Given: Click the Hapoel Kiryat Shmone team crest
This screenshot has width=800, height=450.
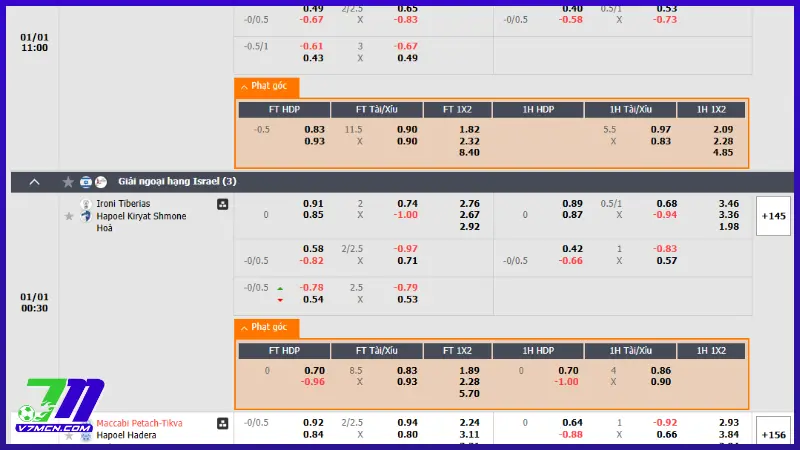Looking at the screenshot, I should (x=86, y=216).
